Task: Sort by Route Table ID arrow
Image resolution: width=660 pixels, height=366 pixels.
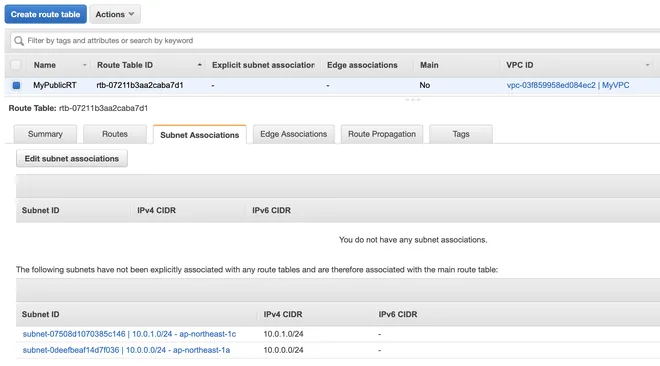Action: click(x=200, y=65)
